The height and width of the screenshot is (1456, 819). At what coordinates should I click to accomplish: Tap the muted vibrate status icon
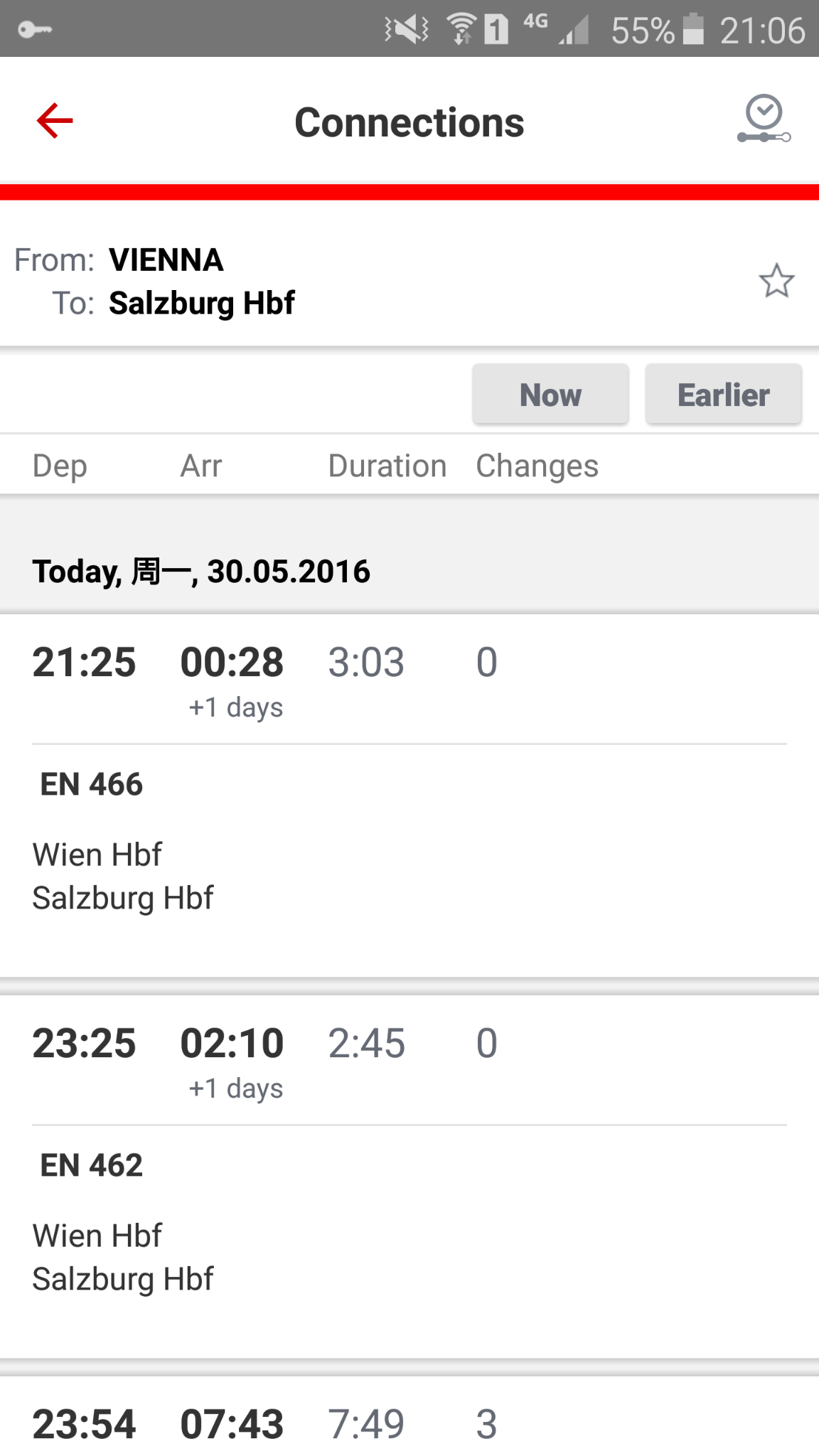pyautogui.click(x=407, y=30)
